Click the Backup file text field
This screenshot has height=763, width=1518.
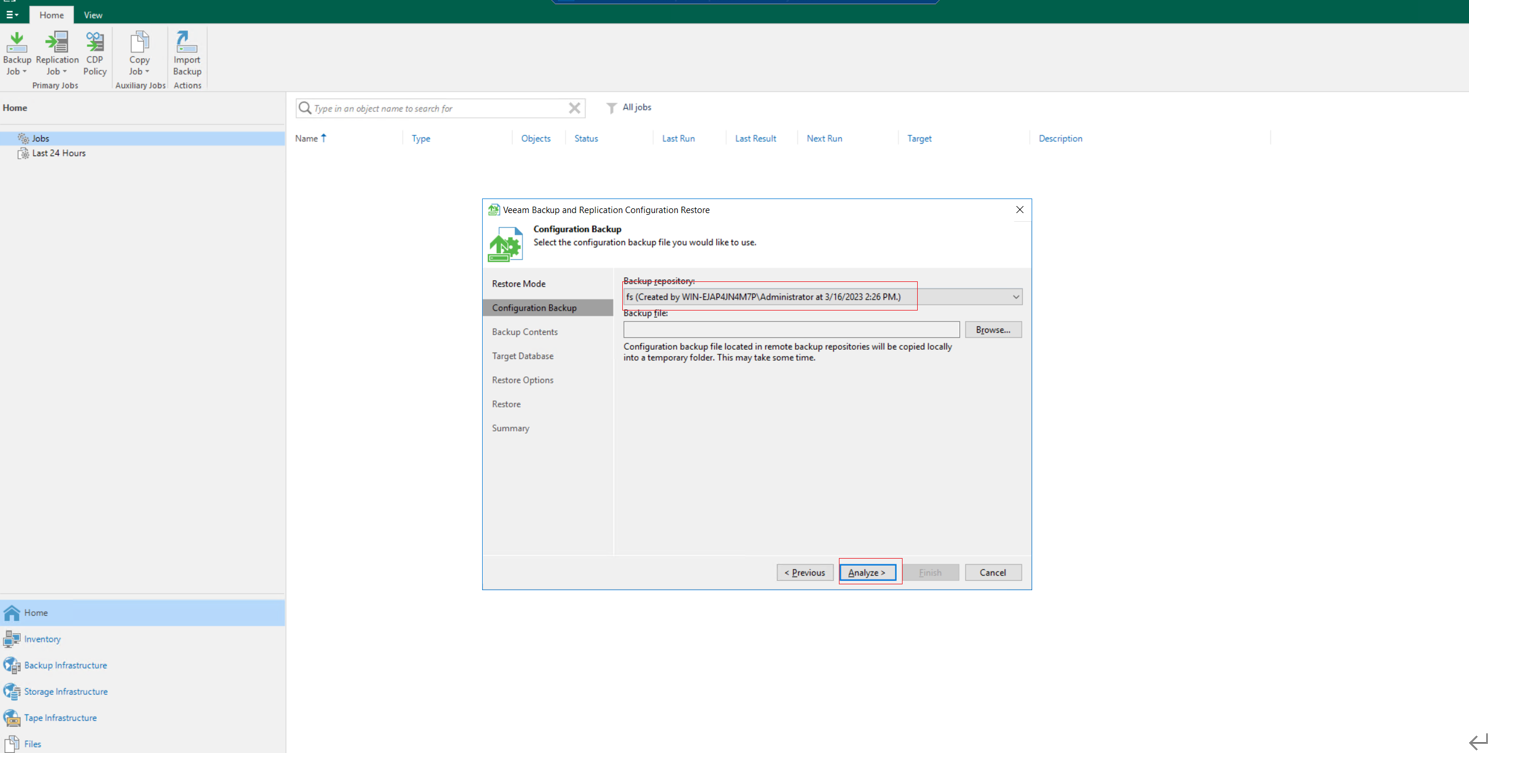tap(791, 330)
